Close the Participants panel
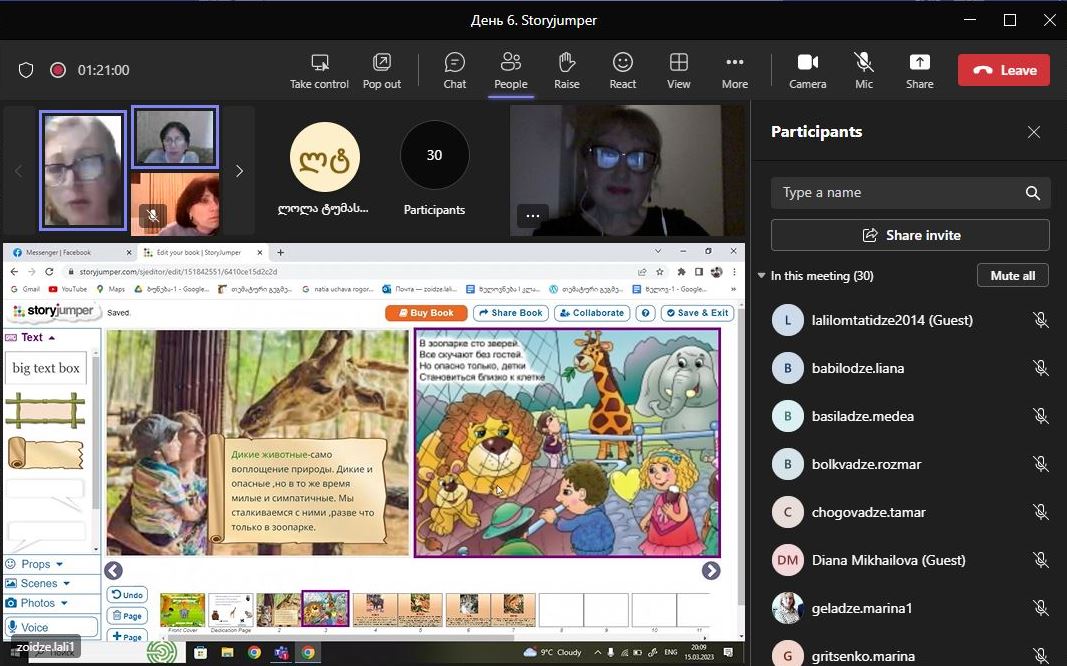 (x=1034, y=132)
